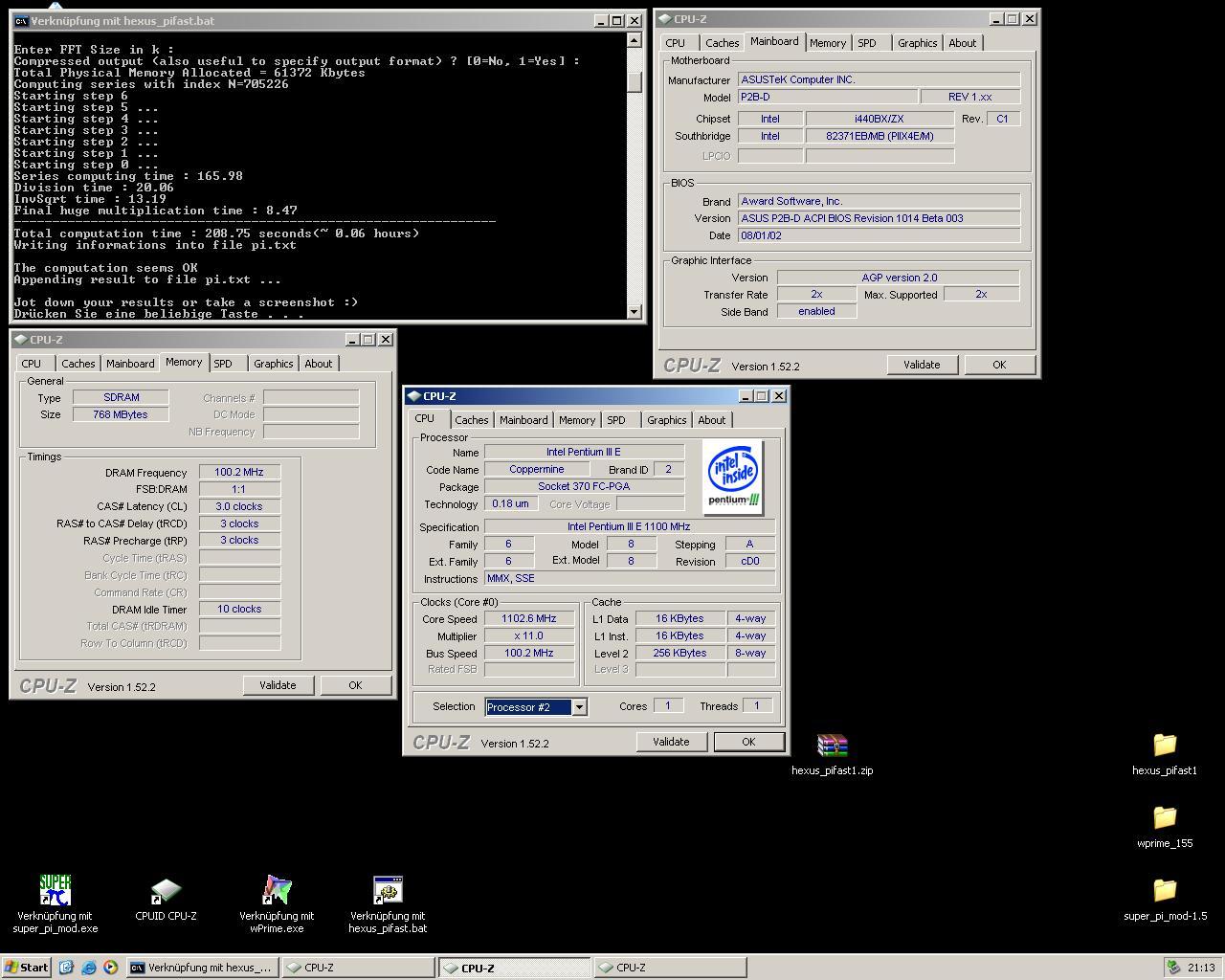The width and height of the screenshot is (1225, 980).
Task: Click the media player Quick Launch icon
Action: (110, 968)
